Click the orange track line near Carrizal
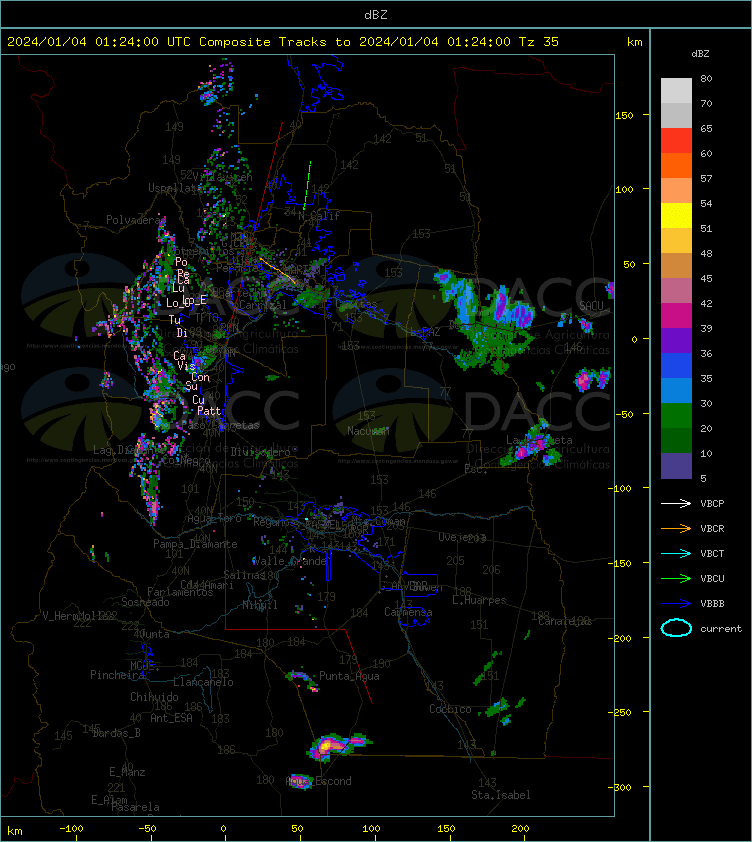752x842 pixels. [277, 270]
